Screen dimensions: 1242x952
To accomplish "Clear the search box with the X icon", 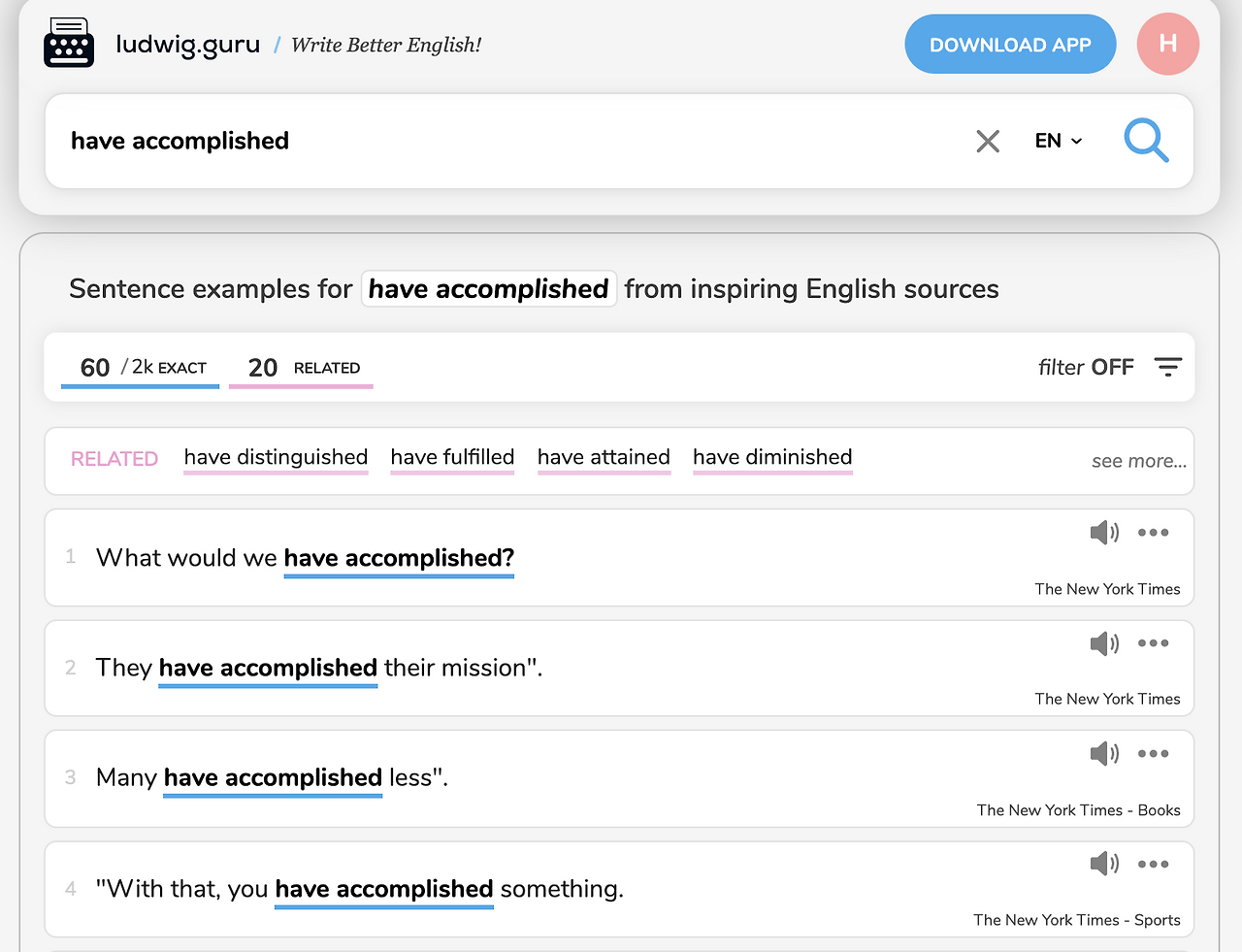I will (988, 141).
